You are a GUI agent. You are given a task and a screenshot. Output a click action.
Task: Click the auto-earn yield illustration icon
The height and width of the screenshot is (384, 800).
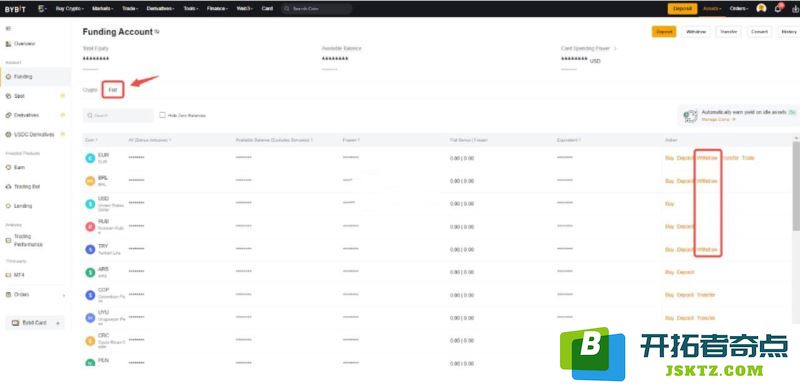690,116
